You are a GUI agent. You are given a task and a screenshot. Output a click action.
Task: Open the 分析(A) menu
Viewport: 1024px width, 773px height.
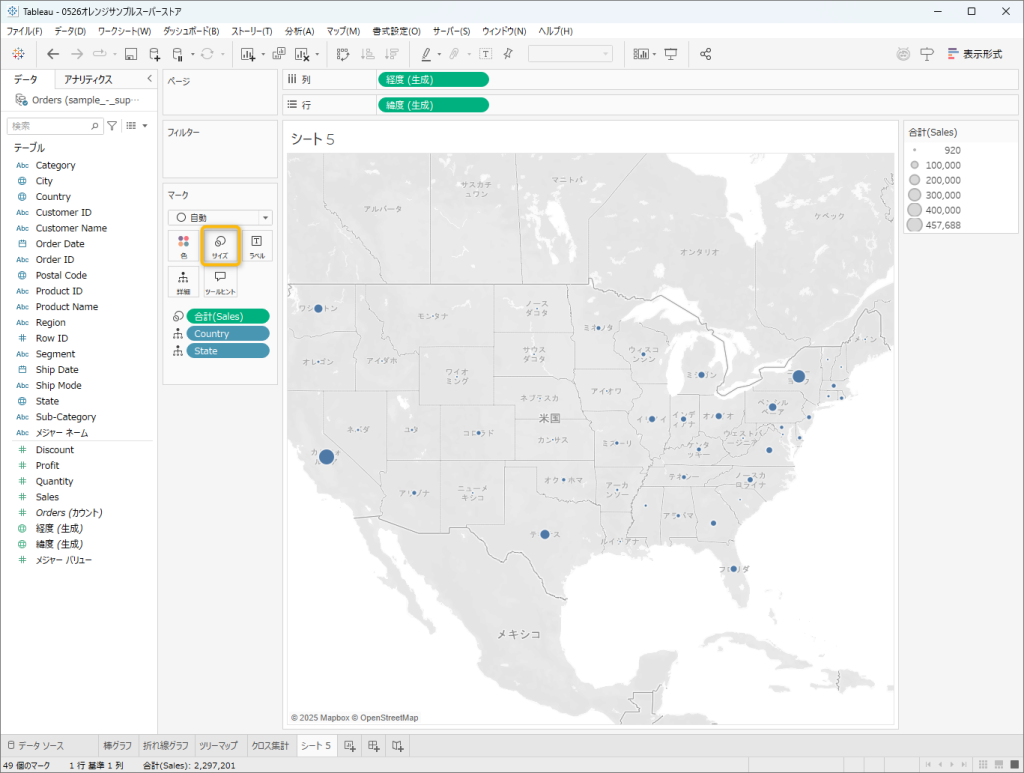[x=299, y=31]
